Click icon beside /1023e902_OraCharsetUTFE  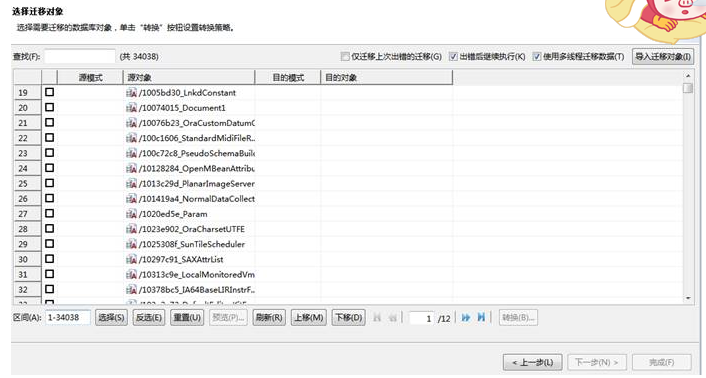pyautogui.click(x=131, y=229)
